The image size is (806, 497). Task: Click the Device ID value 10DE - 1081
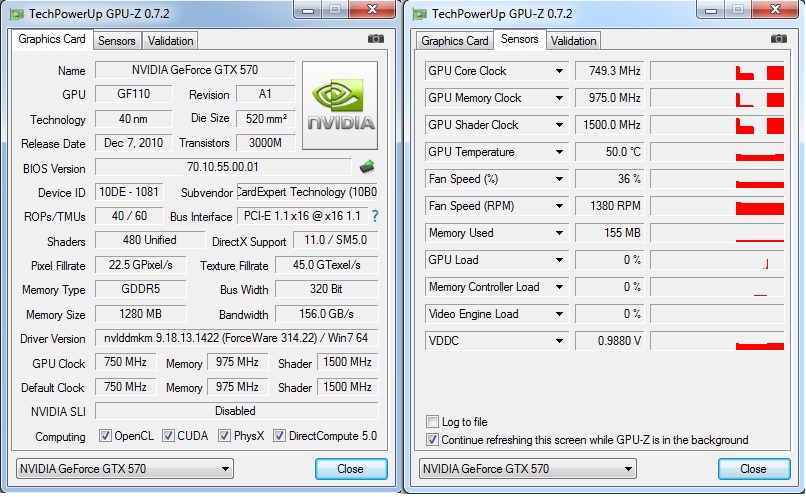[x=129, y=192]
